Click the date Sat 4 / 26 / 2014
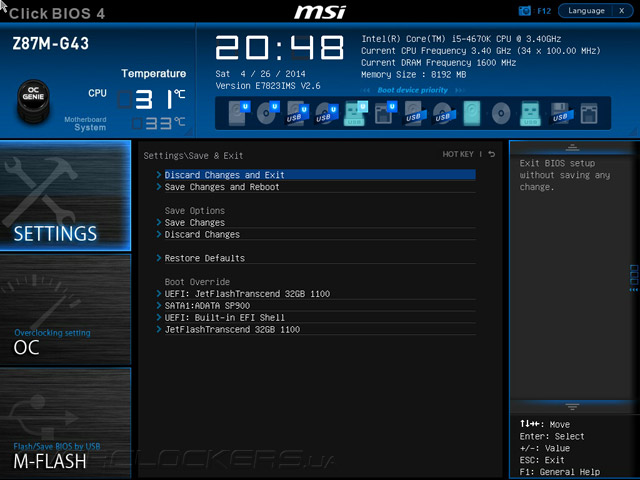Image resolution: width=640 pixels, height=480 pixels. [x=260, y=74]
